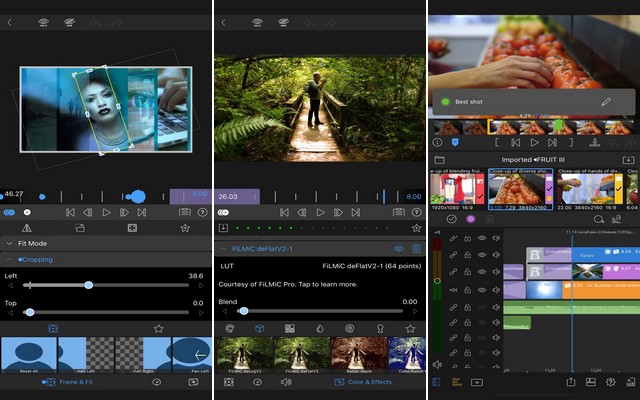Play the clip in the Frame & Fit editor
The image size is (640, 400).
(106, 212)
